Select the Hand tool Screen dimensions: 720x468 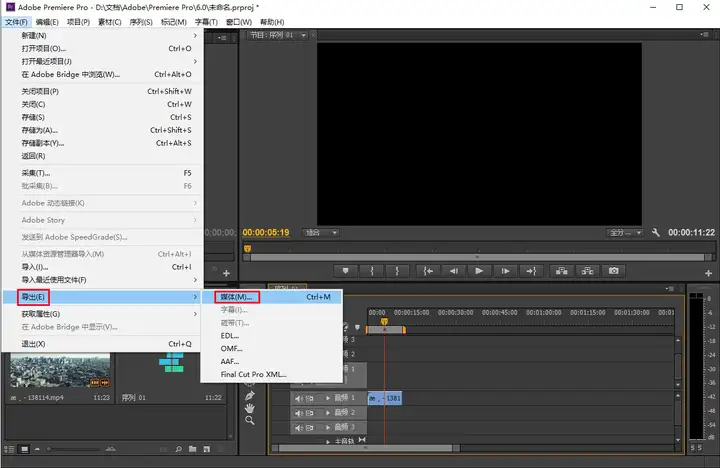click(249, 408)
